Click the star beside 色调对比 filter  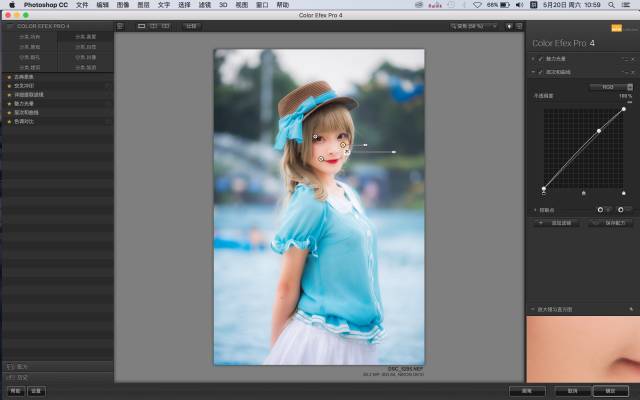(x=9, y=122)
